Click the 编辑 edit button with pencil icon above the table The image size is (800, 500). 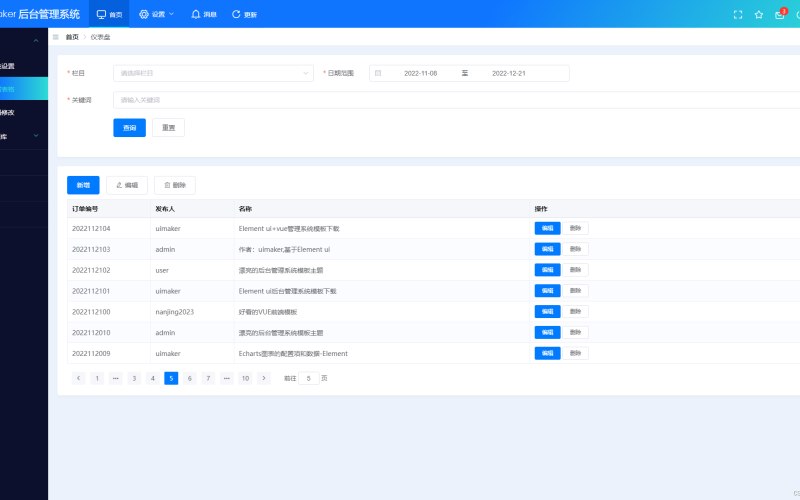(127, 185)
